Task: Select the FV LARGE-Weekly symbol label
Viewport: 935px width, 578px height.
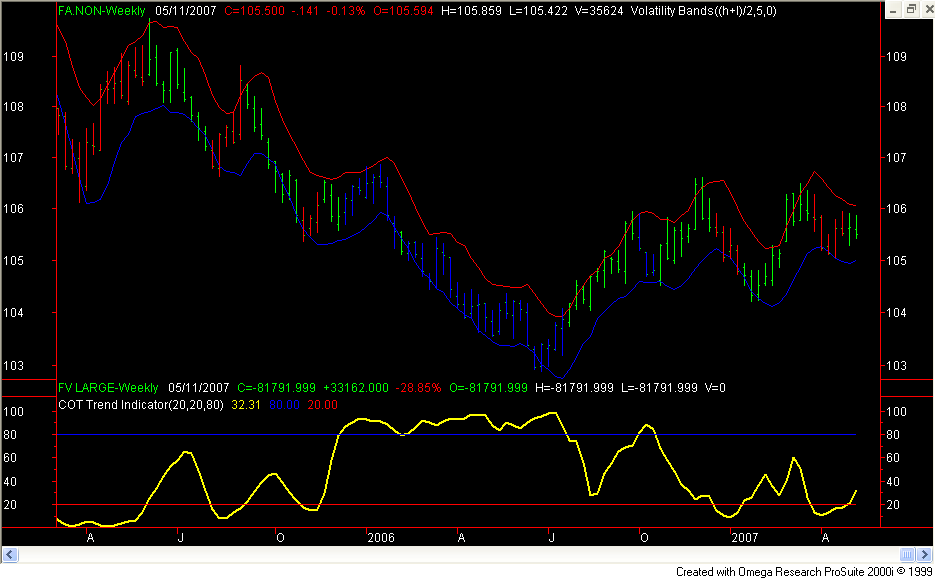Action: [x=108, y=388]
